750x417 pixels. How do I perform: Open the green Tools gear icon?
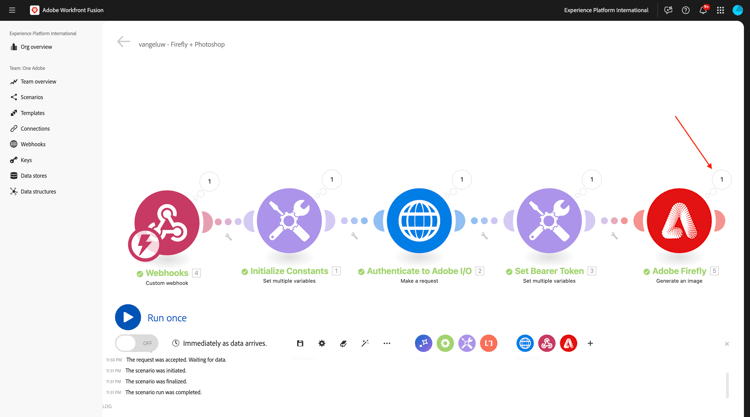pyautogui.click(x=445, y=343)
